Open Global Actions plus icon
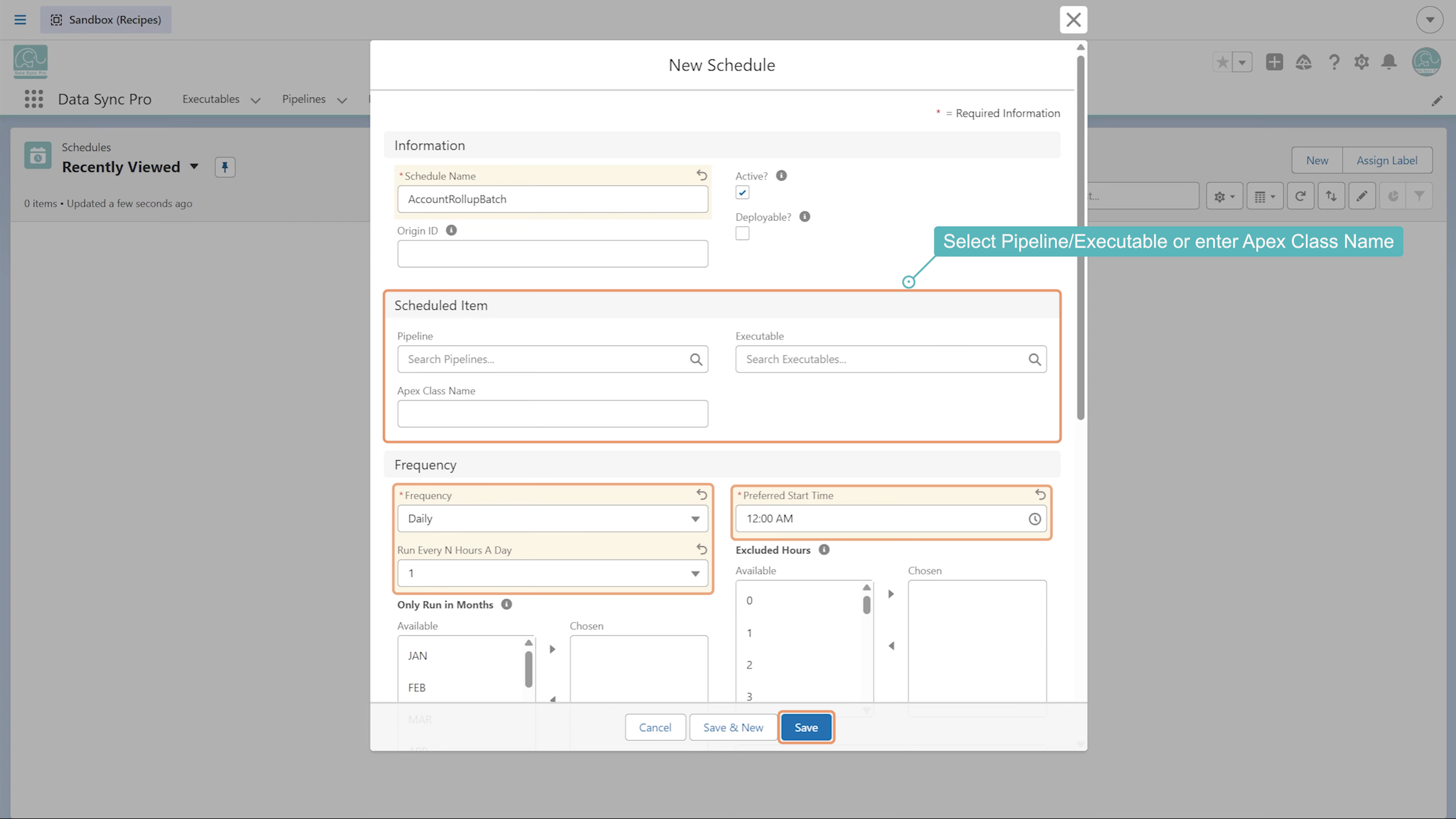Viewport: 1456px width, 819px height. click(1274, 62)
